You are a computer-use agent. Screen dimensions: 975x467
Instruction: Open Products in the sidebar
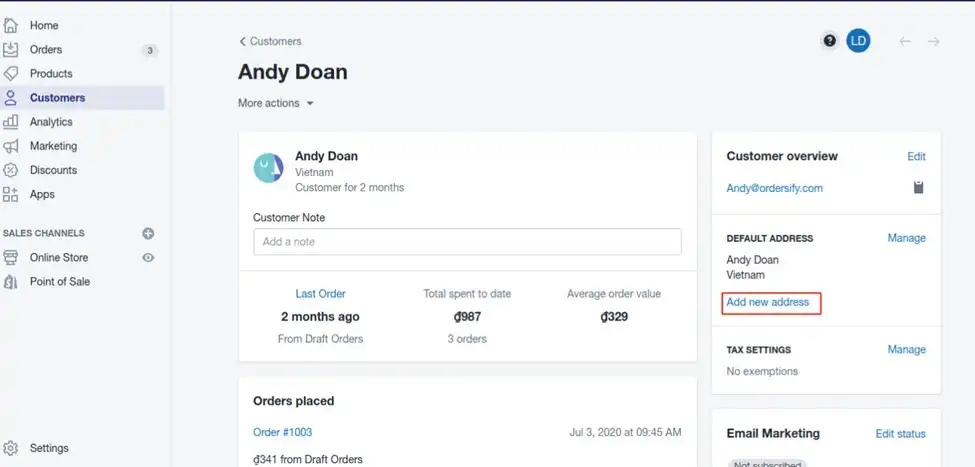51,73
